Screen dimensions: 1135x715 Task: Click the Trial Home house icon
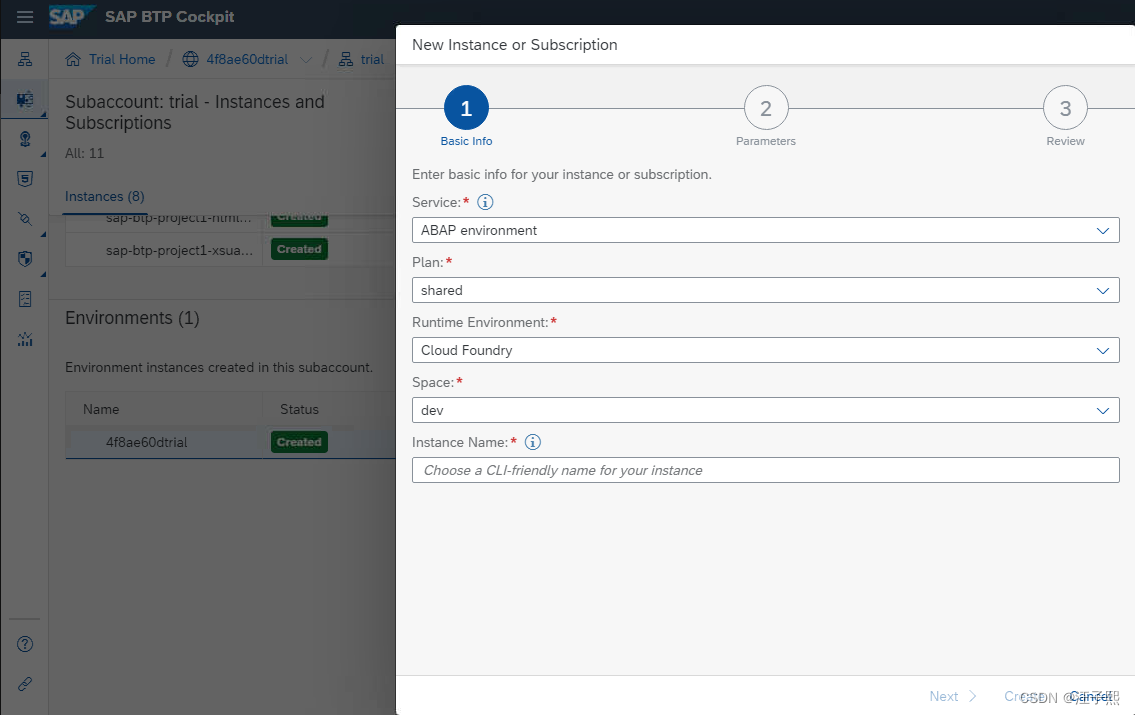click(x=73, y=59)
